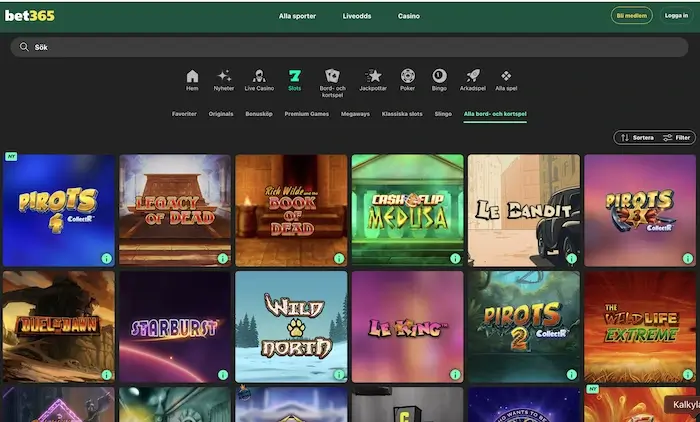Launch The Wild Life Extreme thumbnail
The image size is (700, 422).
pyautogui.click(x=640, y=327)
